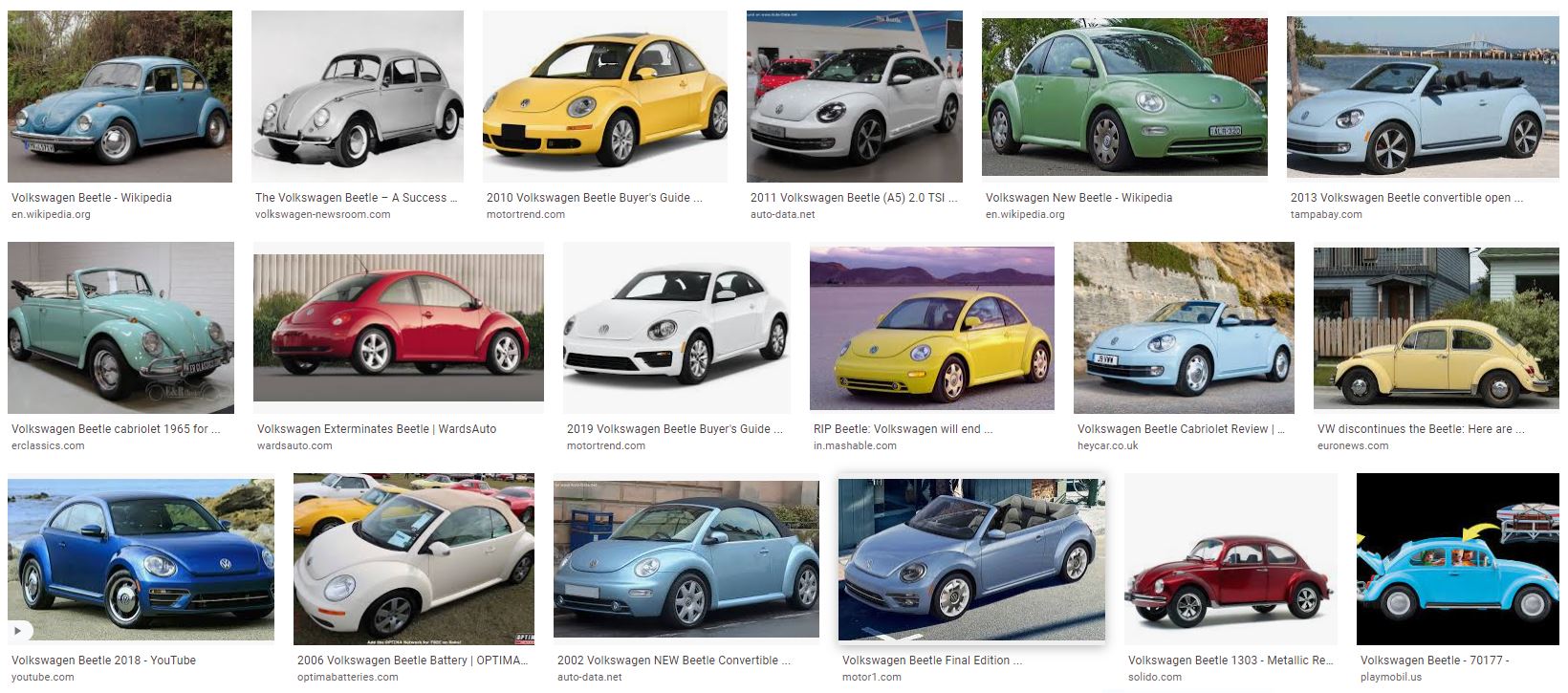Click 'Volkswagen Beetle 1303 - Metallic Re' link

(1230, 661)
